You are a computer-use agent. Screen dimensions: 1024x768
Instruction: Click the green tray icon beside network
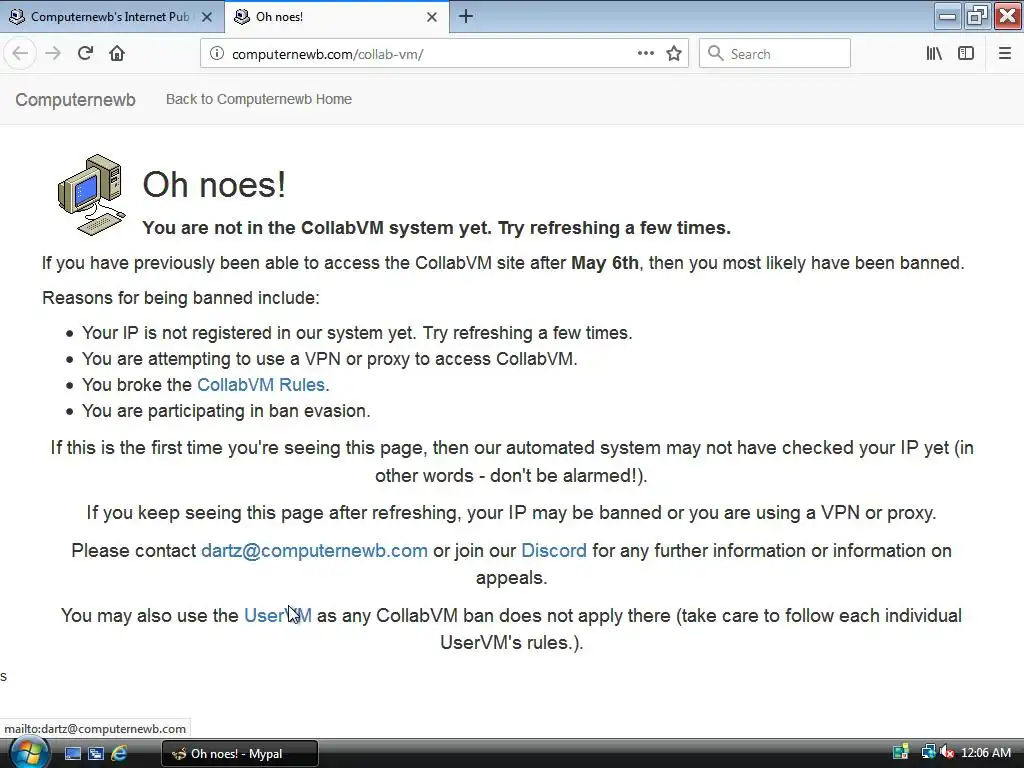(901, 752)
